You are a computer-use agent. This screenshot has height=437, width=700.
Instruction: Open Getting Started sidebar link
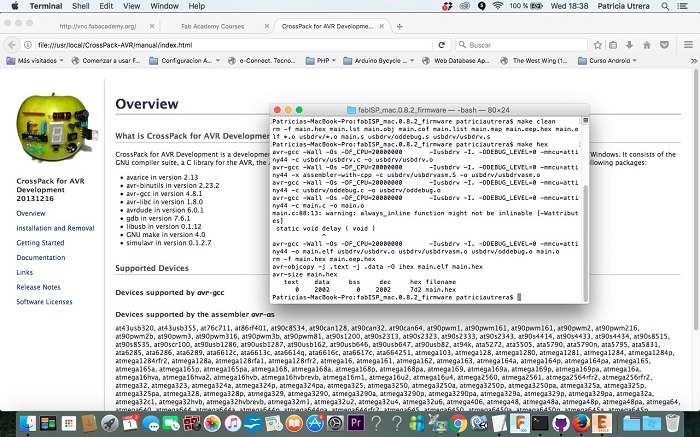[40, 243]
